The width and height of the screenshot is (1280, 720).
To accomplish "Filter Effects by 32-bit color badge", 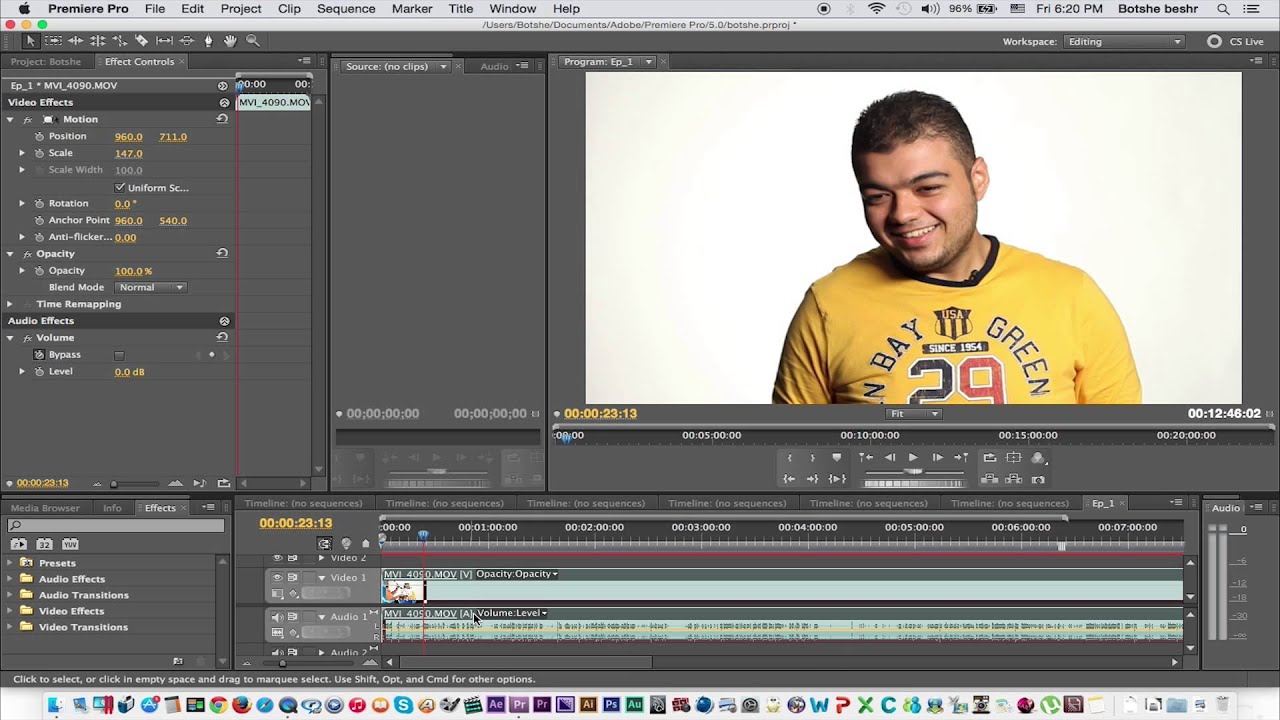I will tap(44, 544).
